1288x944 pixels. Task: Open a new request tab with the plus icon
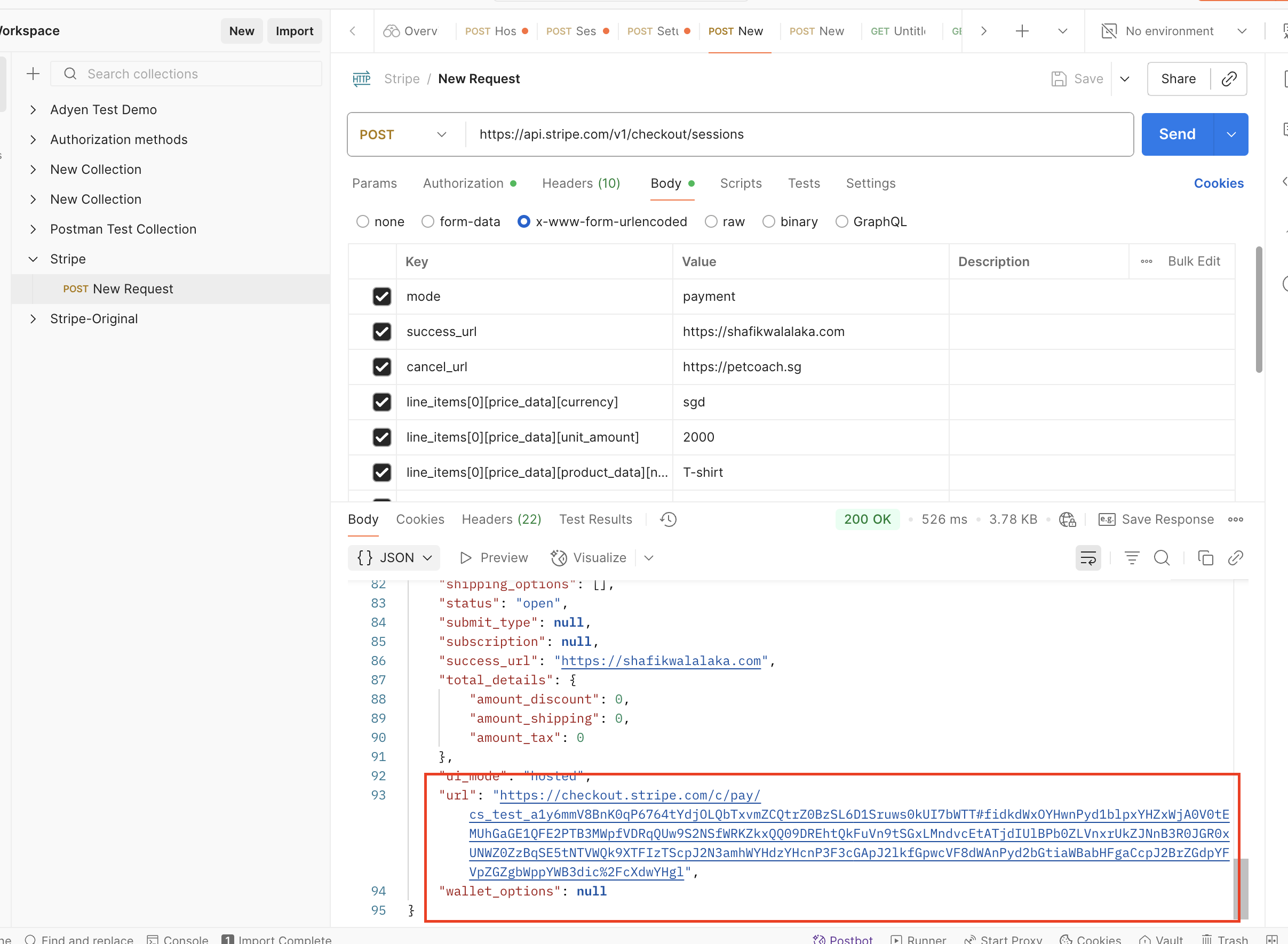coord(1022,31)
